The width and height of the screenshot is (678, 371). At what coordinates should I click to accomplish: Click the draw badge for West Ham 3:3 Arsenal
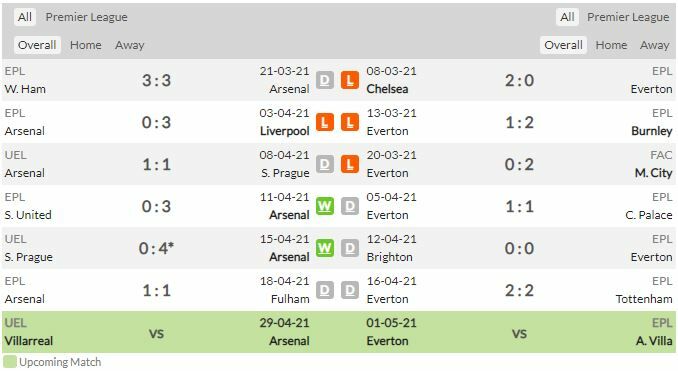pyautogui.click(x=325, y=80)
